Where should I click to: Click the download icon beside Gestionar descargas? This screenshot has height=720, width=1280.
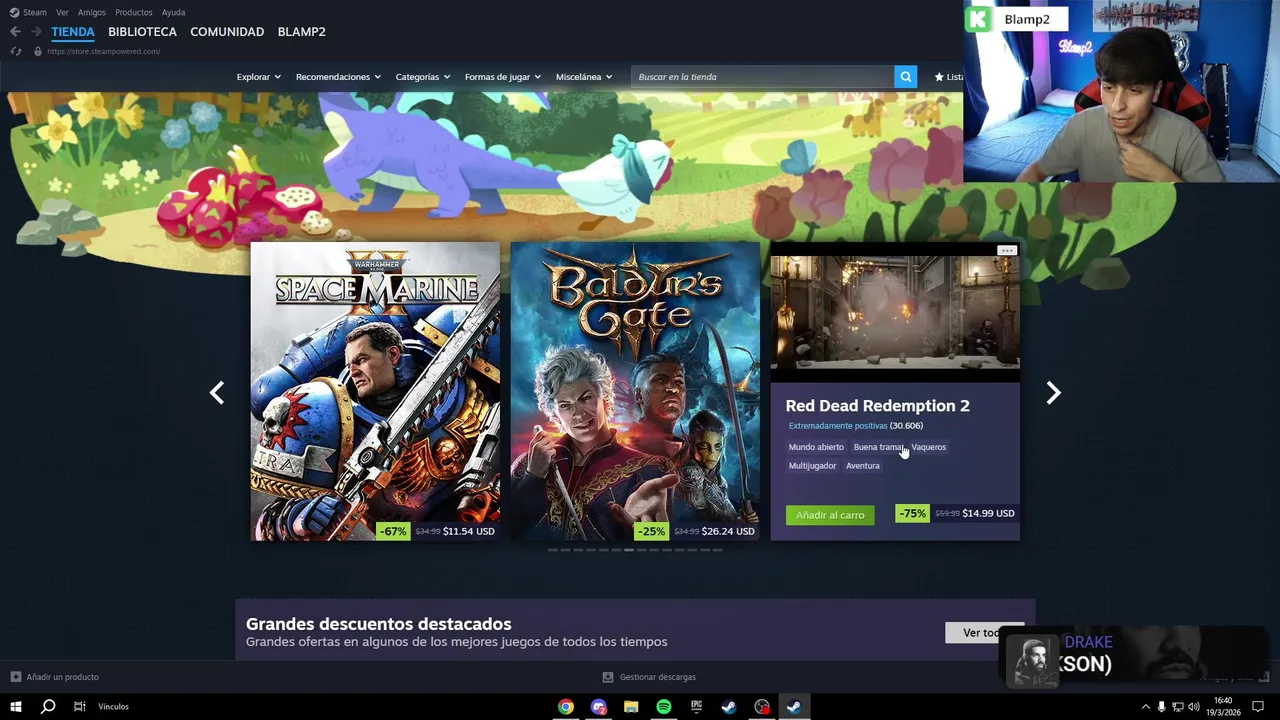pos(608,677)
